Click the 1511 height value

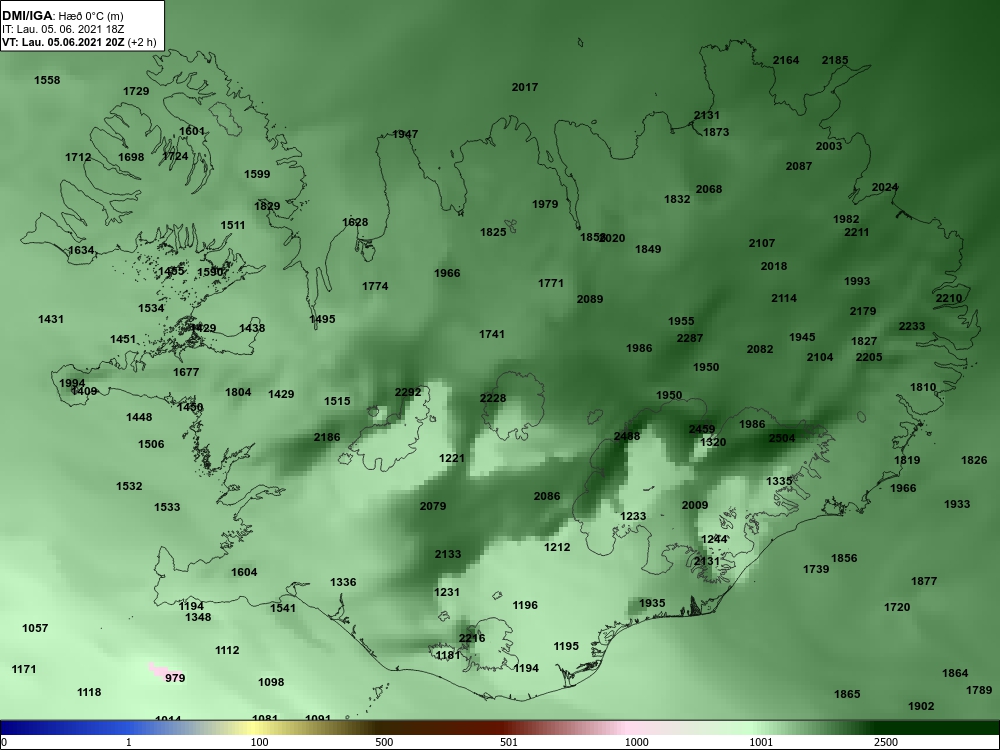[233, 225]
